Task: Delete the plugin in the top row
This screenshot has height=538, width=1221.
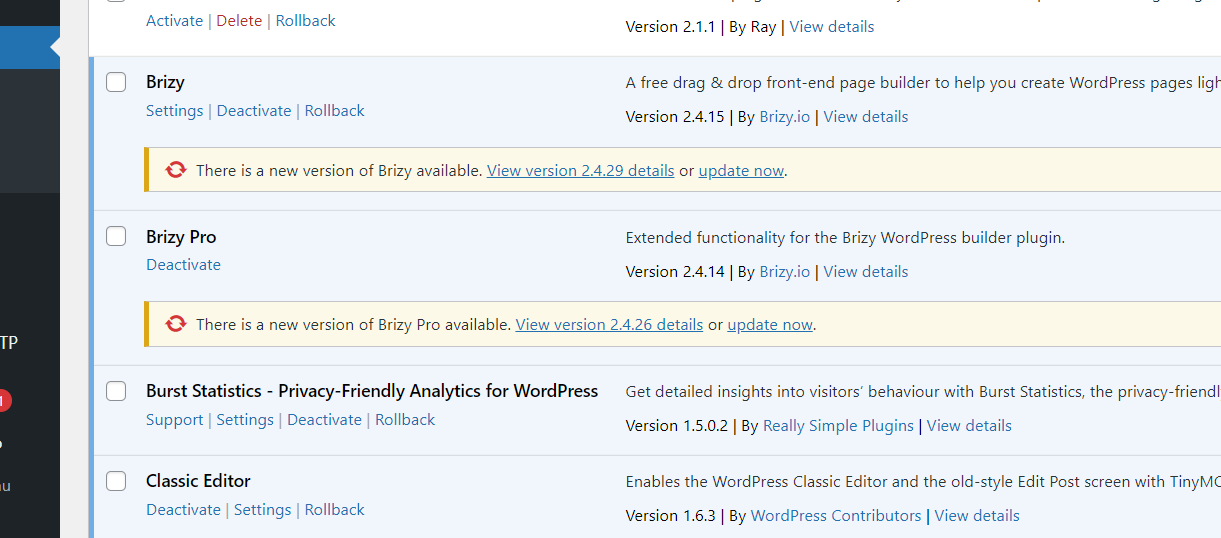Action: 239,21
